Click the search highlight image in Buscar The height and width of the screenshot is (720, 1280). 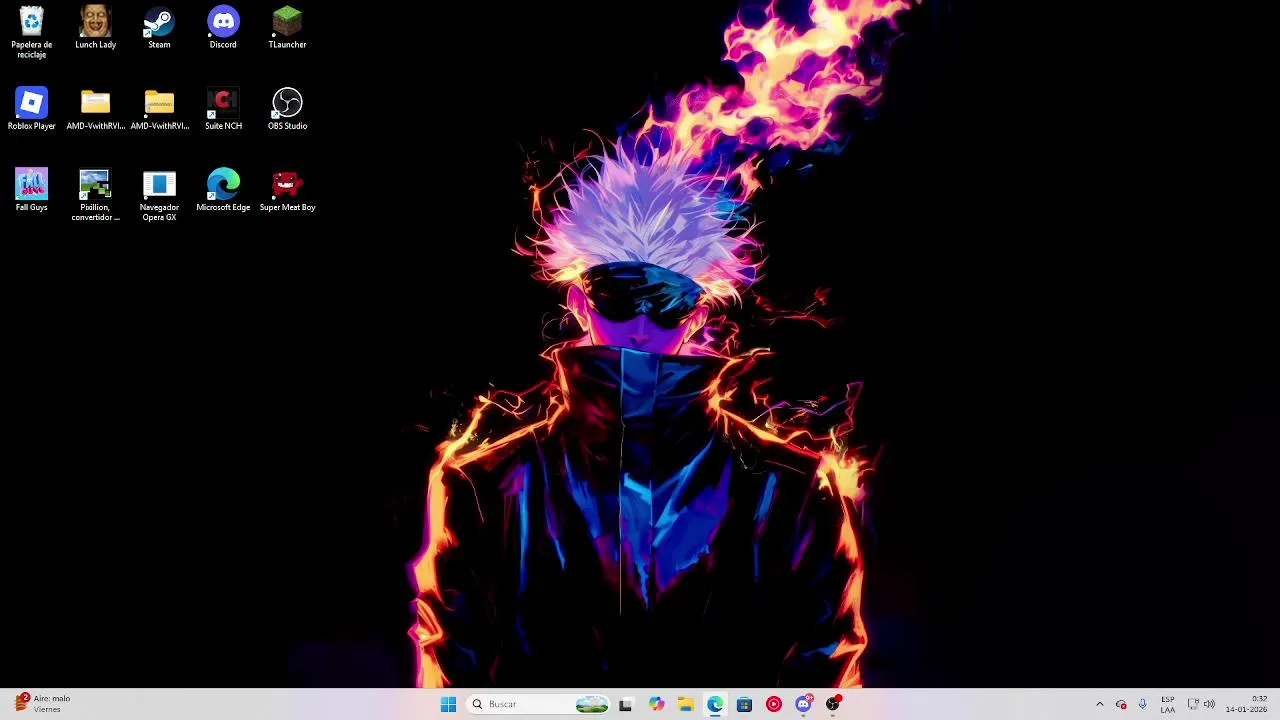click(x=592, y=704)
